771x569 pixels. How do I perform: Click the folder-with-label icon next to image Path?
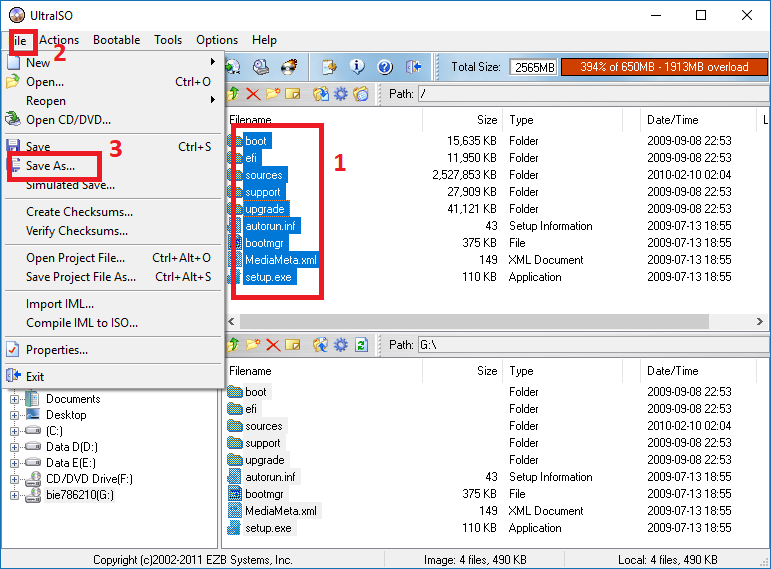coord(361,93)
